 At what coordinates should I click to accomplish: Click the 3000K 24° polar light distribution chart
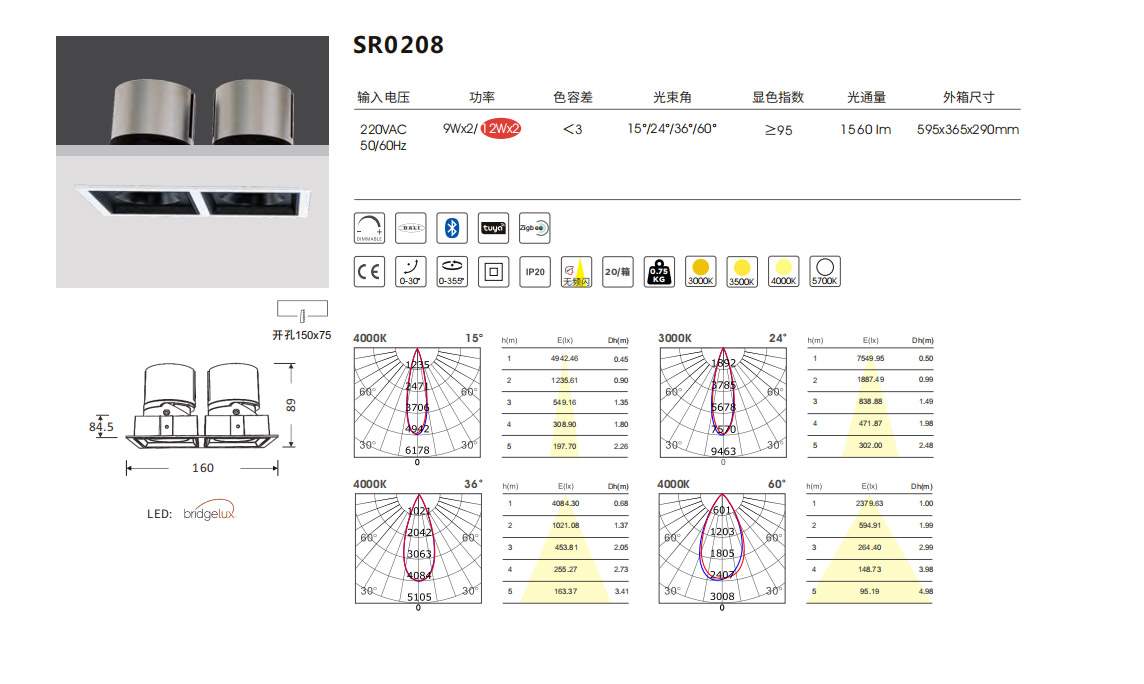[x=723, y=403]
